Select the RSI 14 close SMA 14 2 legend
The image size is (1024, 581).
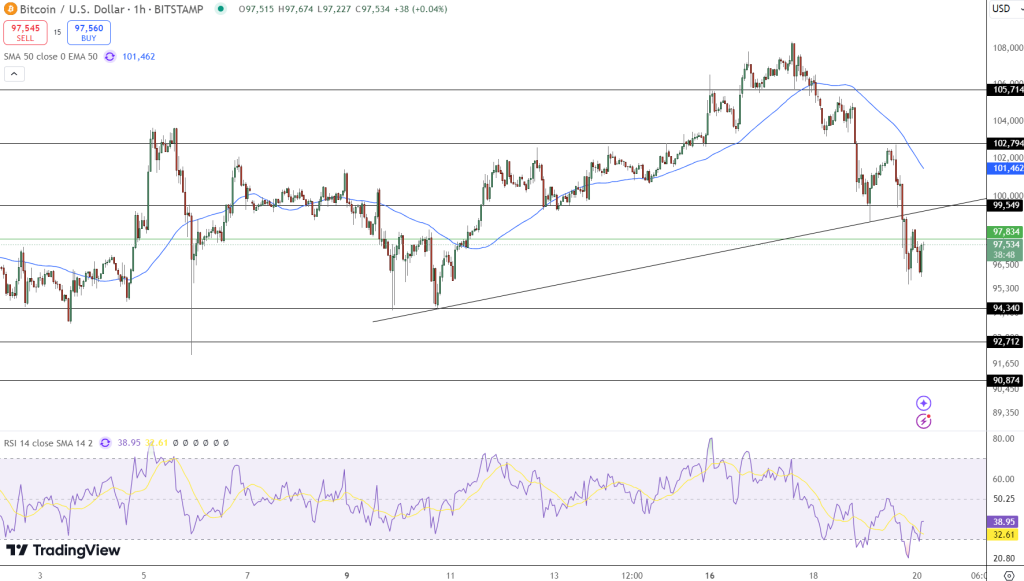click(x=48, y=443)
